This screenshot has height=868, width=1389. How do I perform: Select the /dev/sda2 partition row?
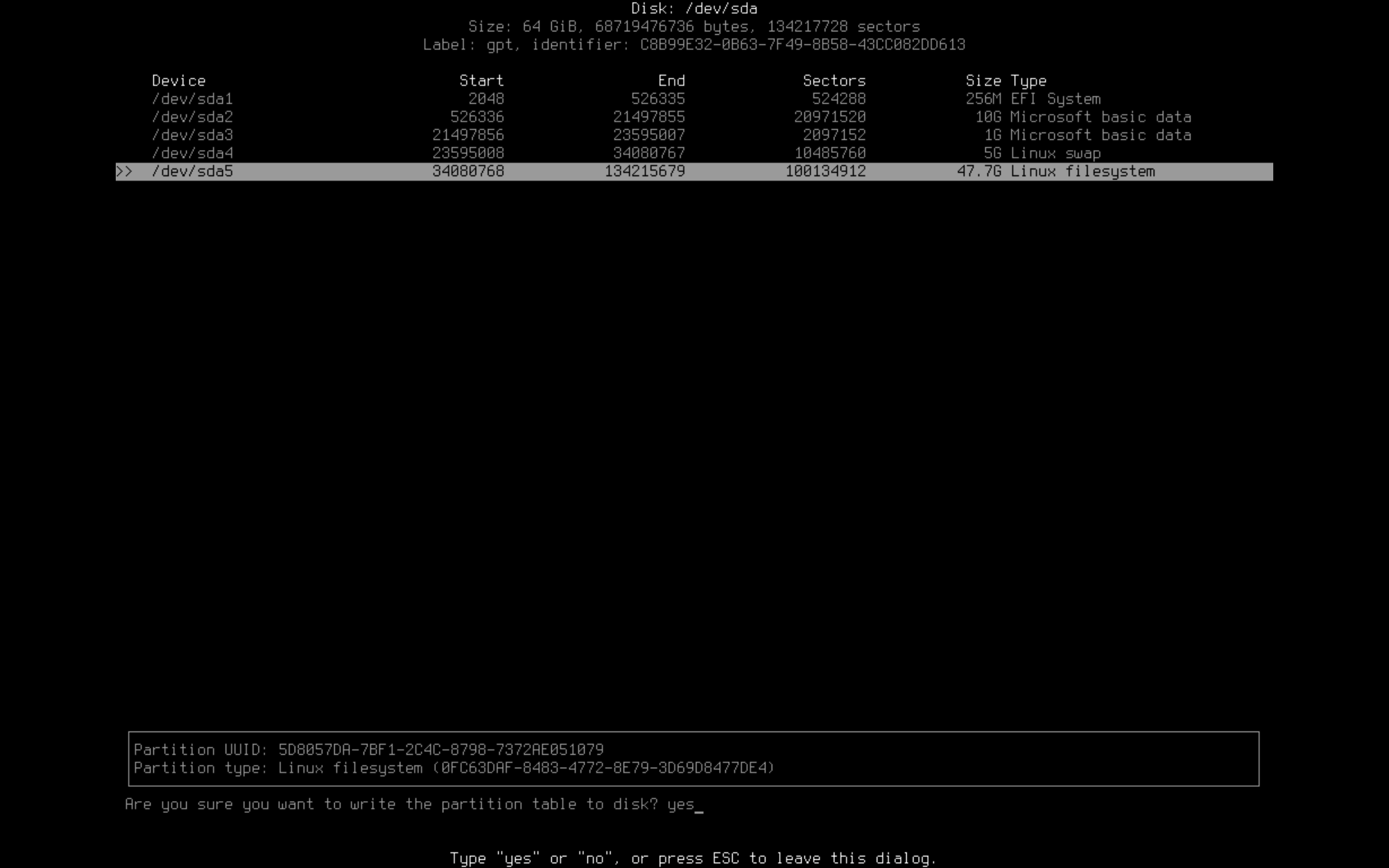[192, 117]
